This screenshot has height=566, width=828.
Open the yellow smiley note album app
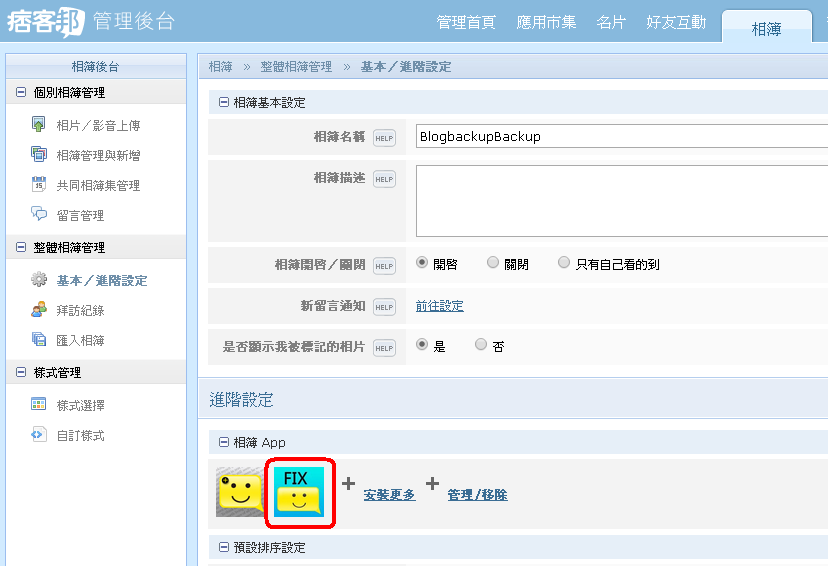[x=240, y=492]
